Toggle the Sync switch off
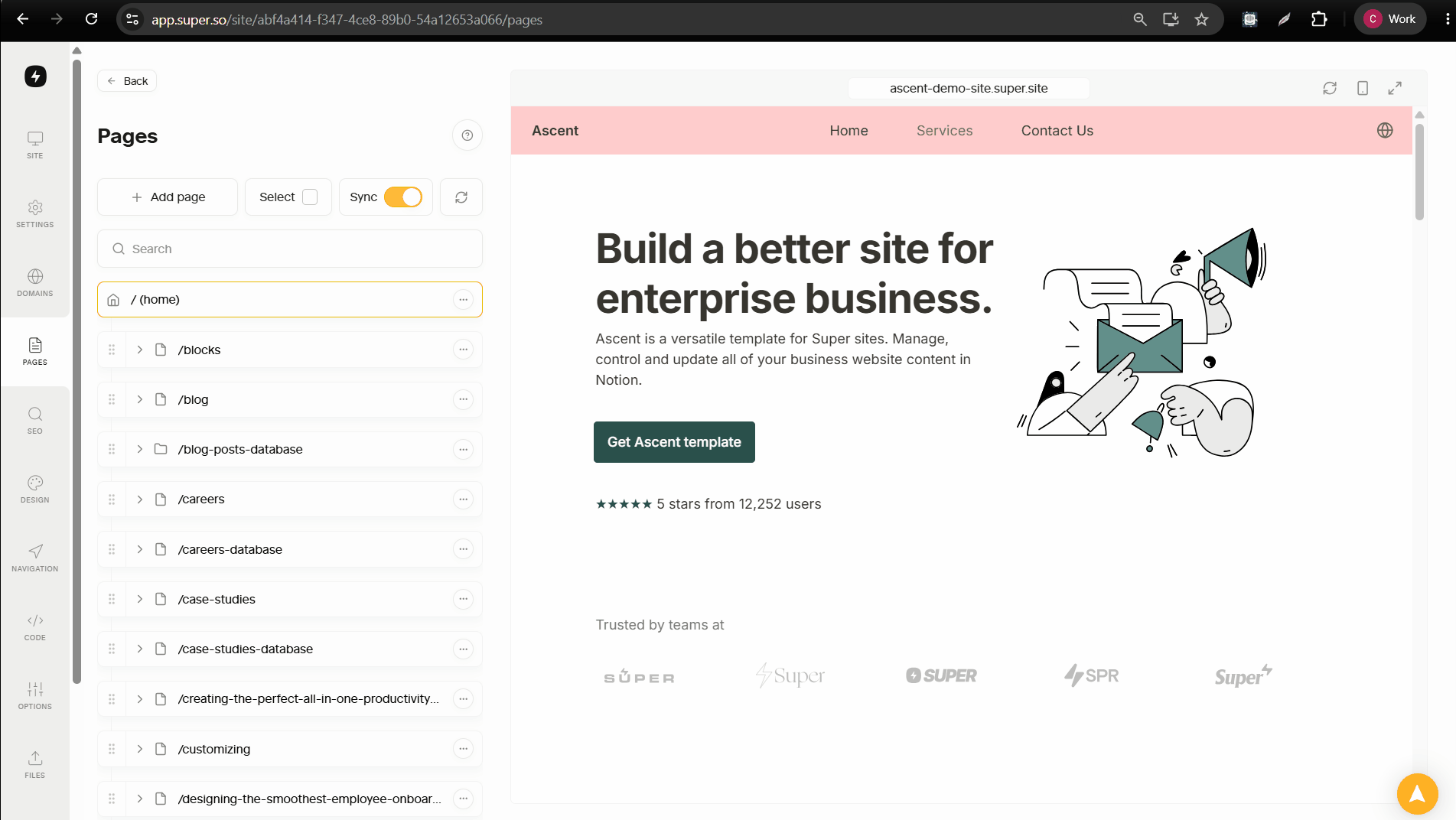The width and height of the screenshot is (1456, 820). (403, 197)
